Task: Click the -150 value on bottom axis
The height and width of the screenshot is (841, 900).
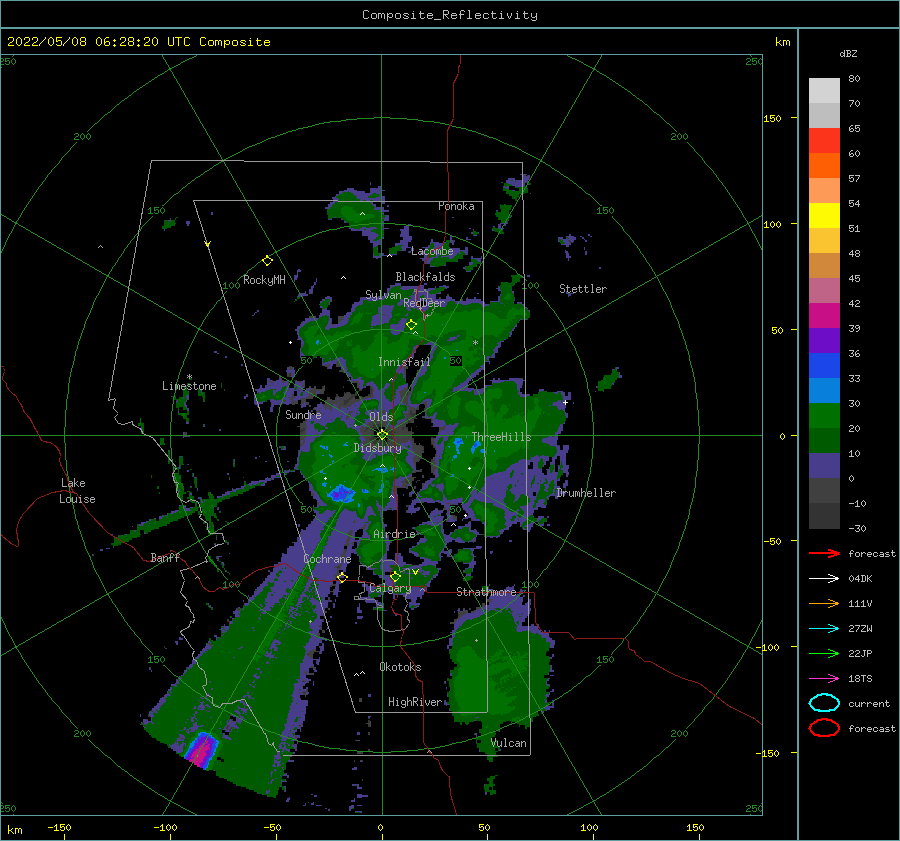Action: pyautogui.click(x=59, y=827)
